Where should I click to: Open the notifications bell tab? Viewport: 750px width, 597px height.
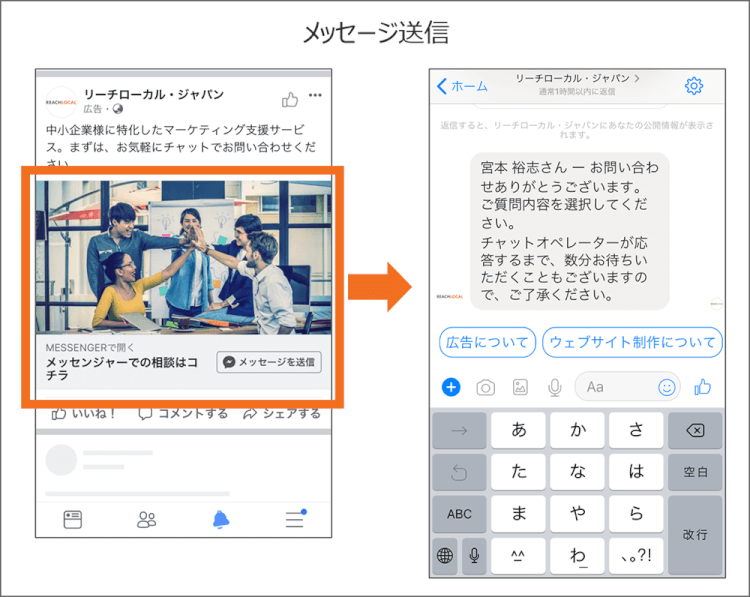pos(221,520)
